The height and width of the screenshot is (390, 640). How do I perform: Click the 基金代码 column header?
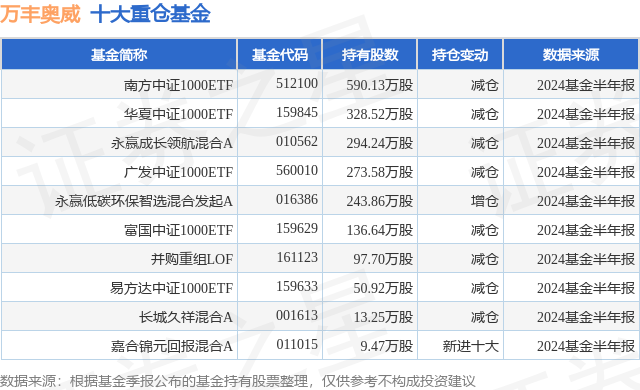coord(280,54)
